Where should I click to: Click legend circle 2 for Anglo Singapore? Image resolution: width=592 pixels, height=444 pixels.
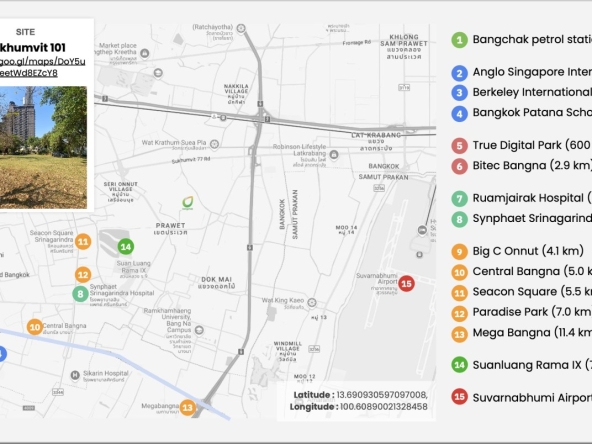point(459,72)
